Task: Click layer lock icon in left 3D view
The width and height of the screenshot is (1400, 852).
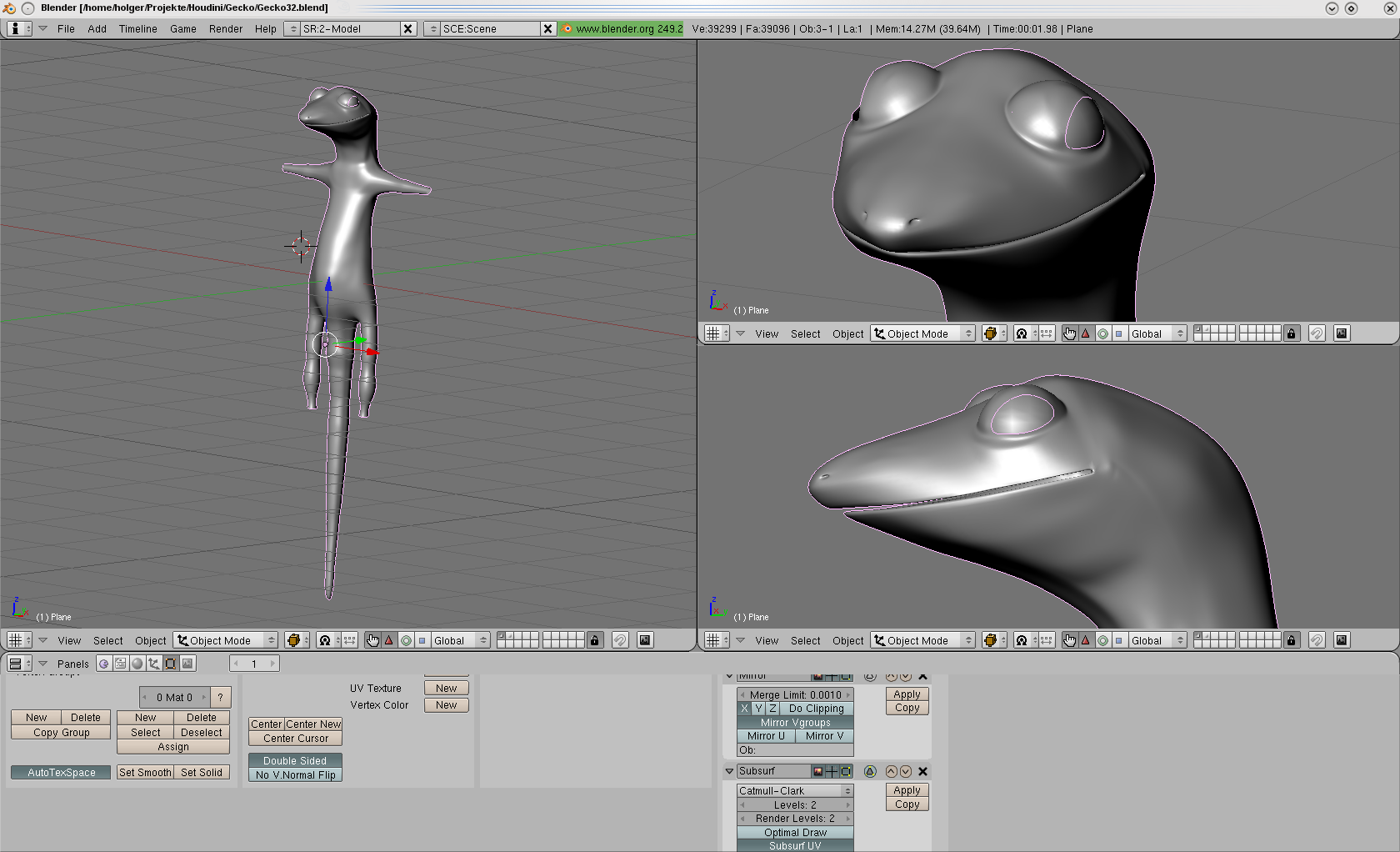Action: (x=594, y=640)
